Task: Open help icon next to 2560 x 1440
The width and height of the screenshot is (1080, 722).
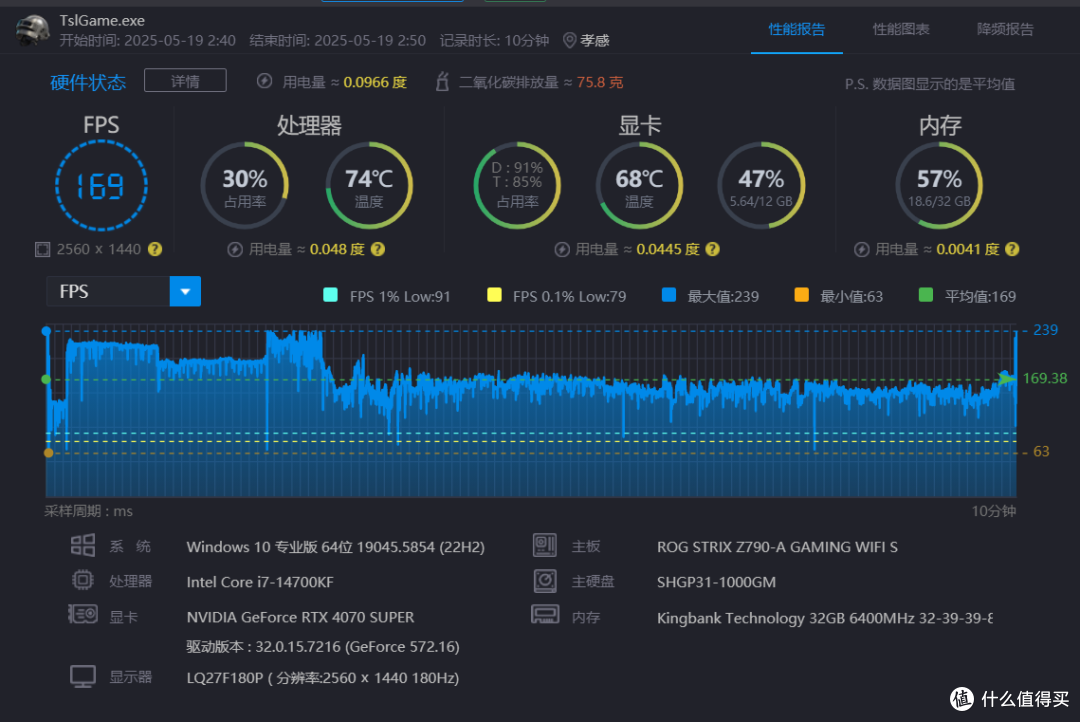Action: pyautogui.click(x=155, y=249)
